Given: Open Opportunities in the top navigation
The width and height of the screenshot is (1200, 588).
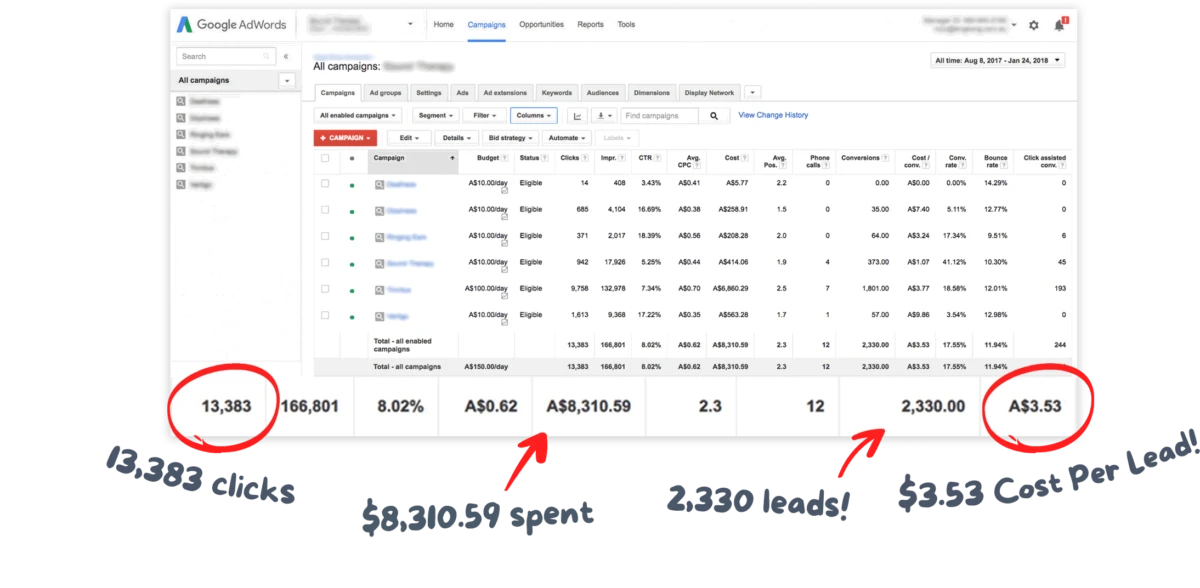Looking at the screenshot, I should [x=541, y=24].
